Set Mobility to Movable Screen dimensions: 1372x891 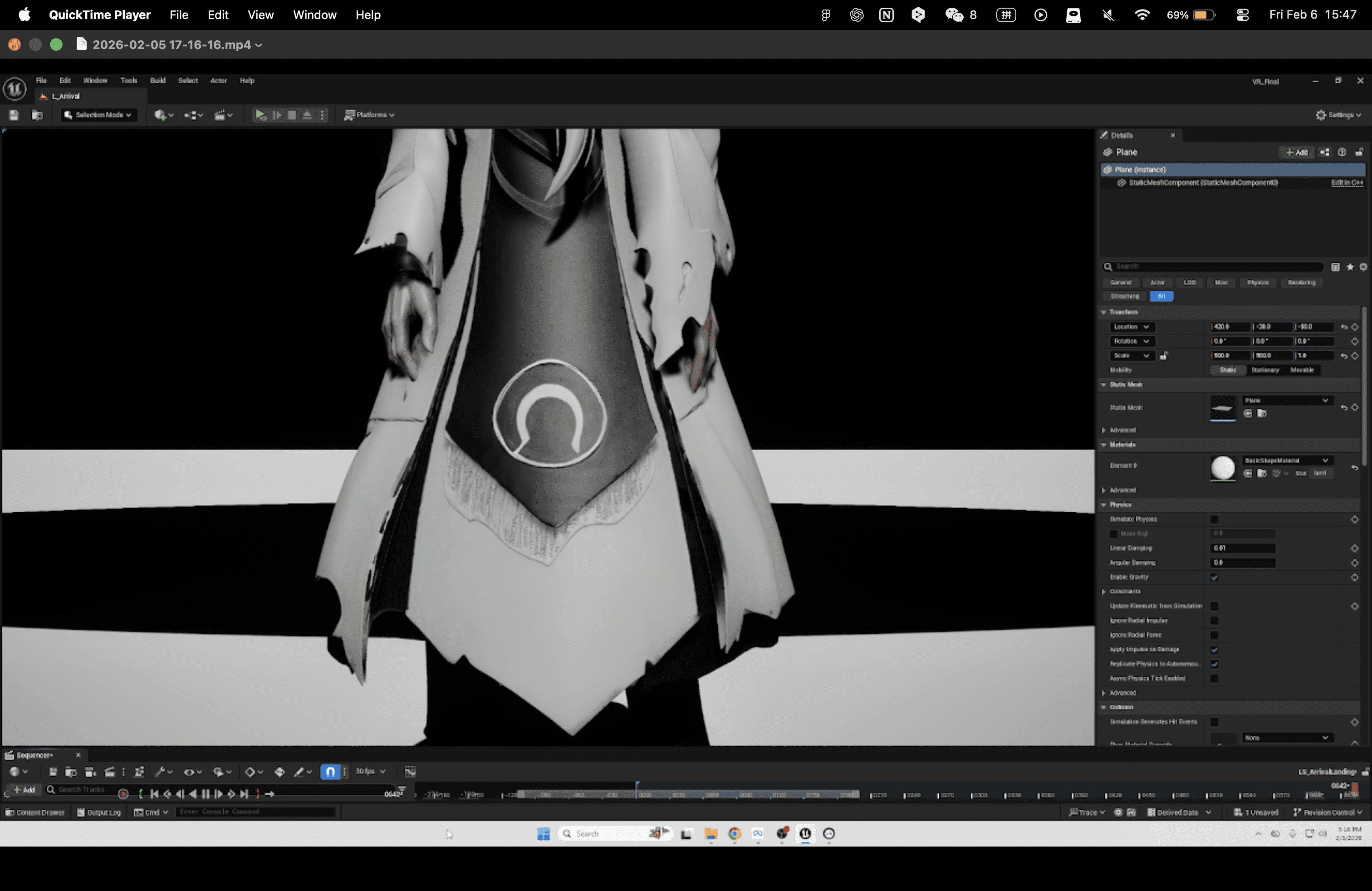[1302, 370]
